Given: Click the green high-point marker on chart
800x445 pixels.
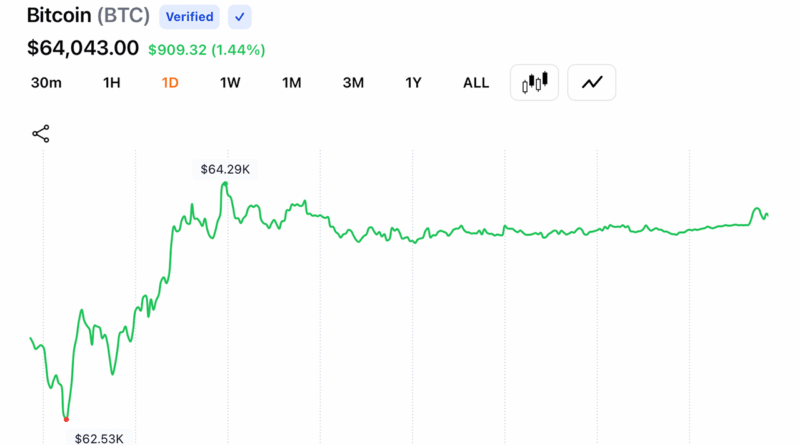Looking at the screenshot, I should tap(225, 184).
